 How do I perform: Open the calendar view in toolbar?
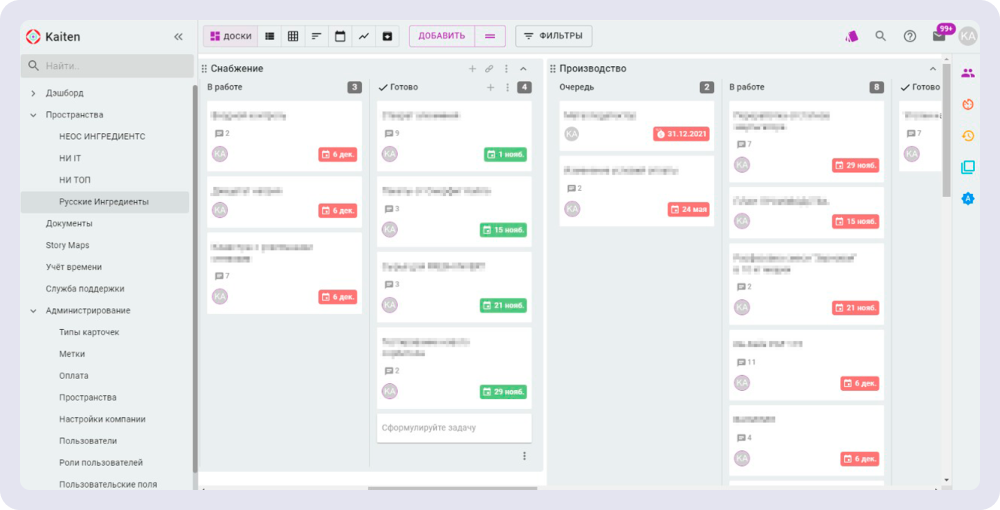pyautogui.click(x=340, y=36)
